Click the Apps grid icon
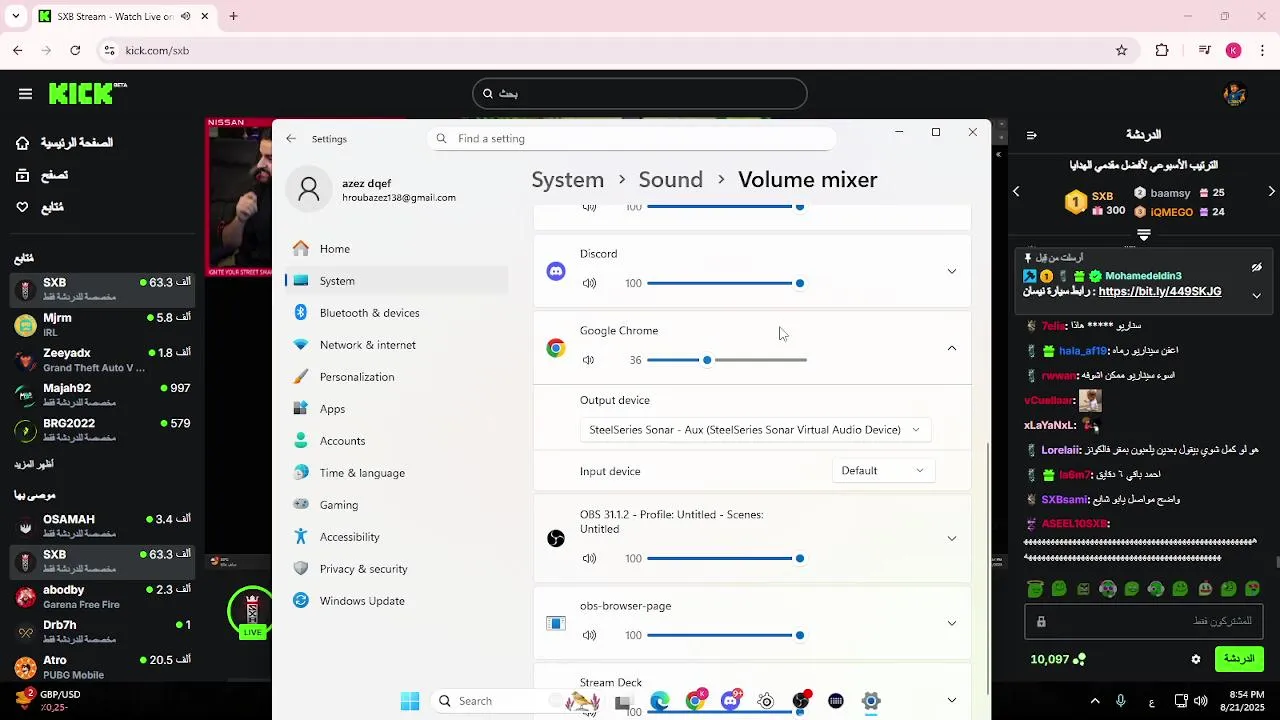This screenshot has height=720, width=1280. point(301,409)
